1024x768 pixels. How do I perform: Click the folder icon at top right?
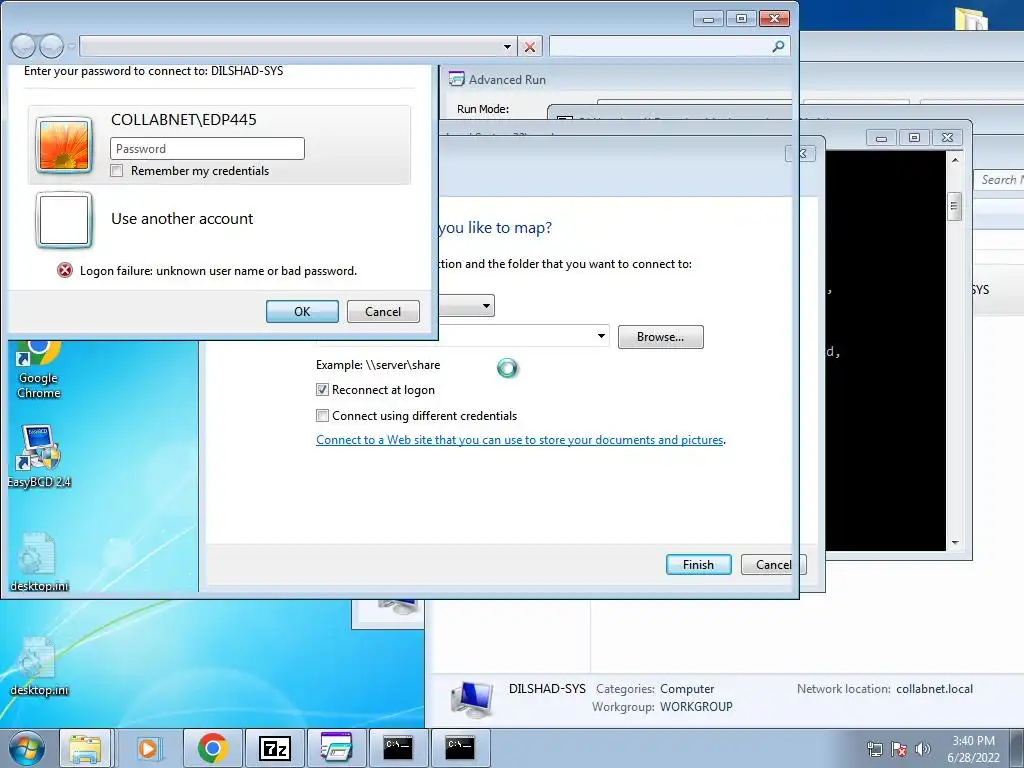pos(972,18)
